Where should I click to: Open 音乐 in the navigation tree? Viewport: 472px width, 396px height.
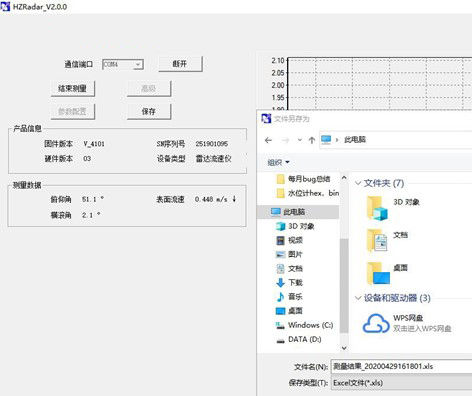[289, 297]
